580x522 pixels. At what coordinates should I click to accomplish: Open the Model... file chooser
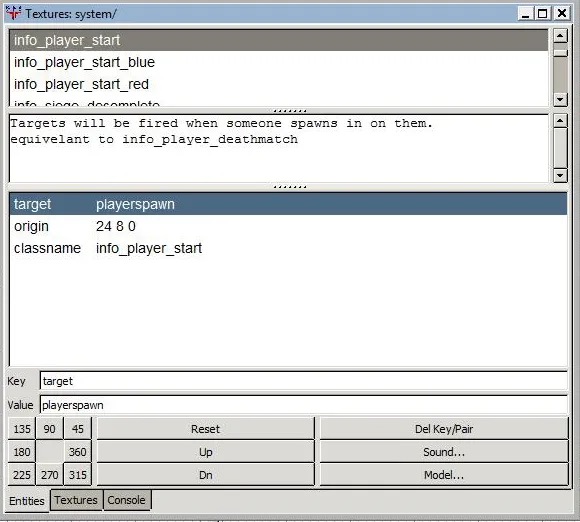[x=444, y=475]
